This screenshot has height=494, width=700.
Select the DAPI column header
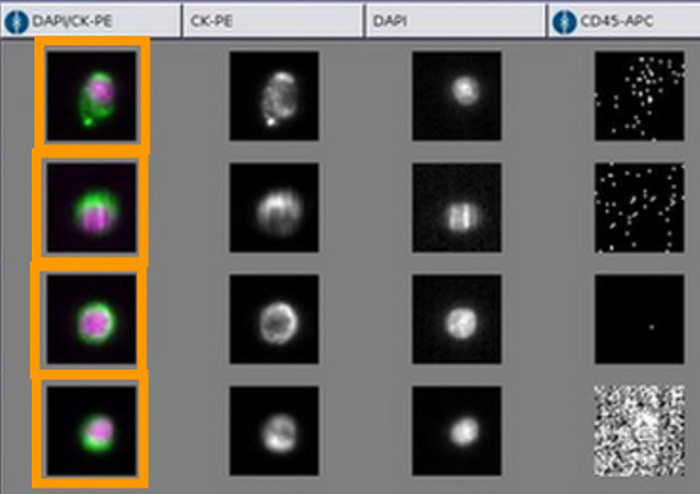[455, 20]
